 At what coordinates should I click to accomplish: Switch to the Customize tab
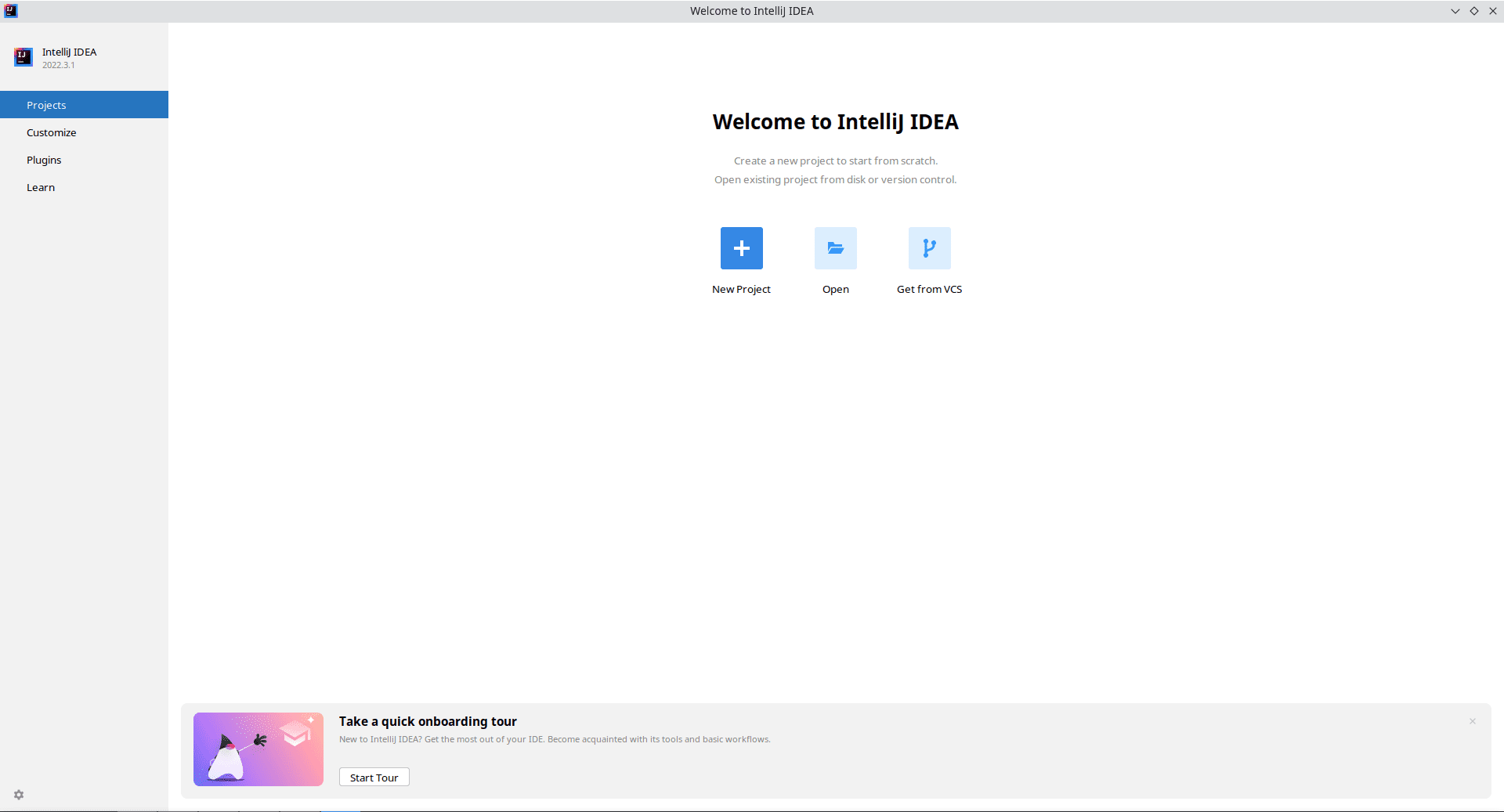(84, 132)
